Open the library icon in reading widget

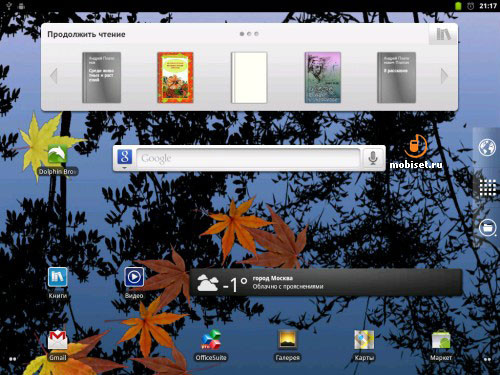click(x=443, y=34)
